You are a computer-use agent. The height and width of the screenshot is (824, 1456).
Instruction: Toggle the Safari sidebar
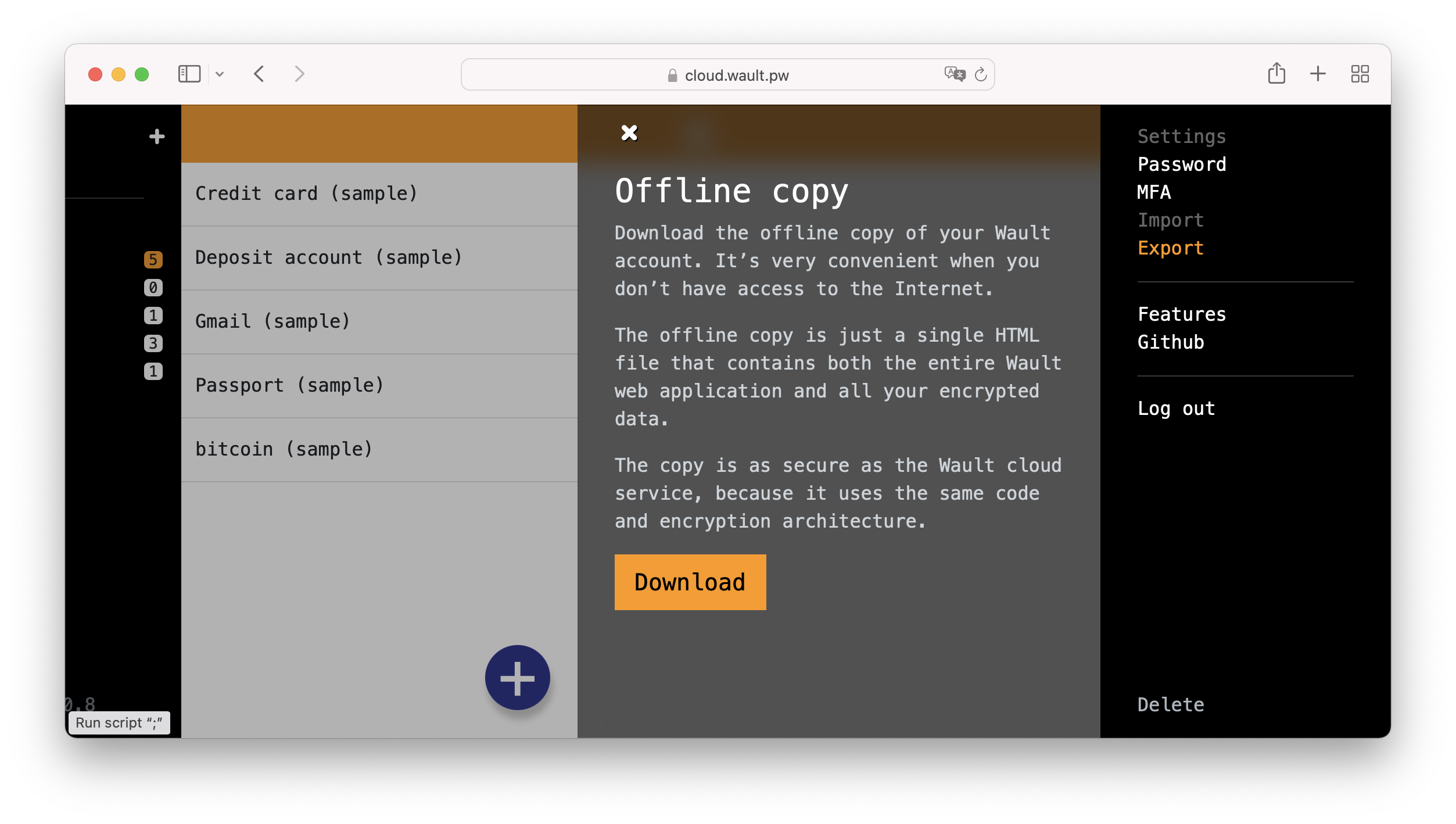click(x=188, y=74)
